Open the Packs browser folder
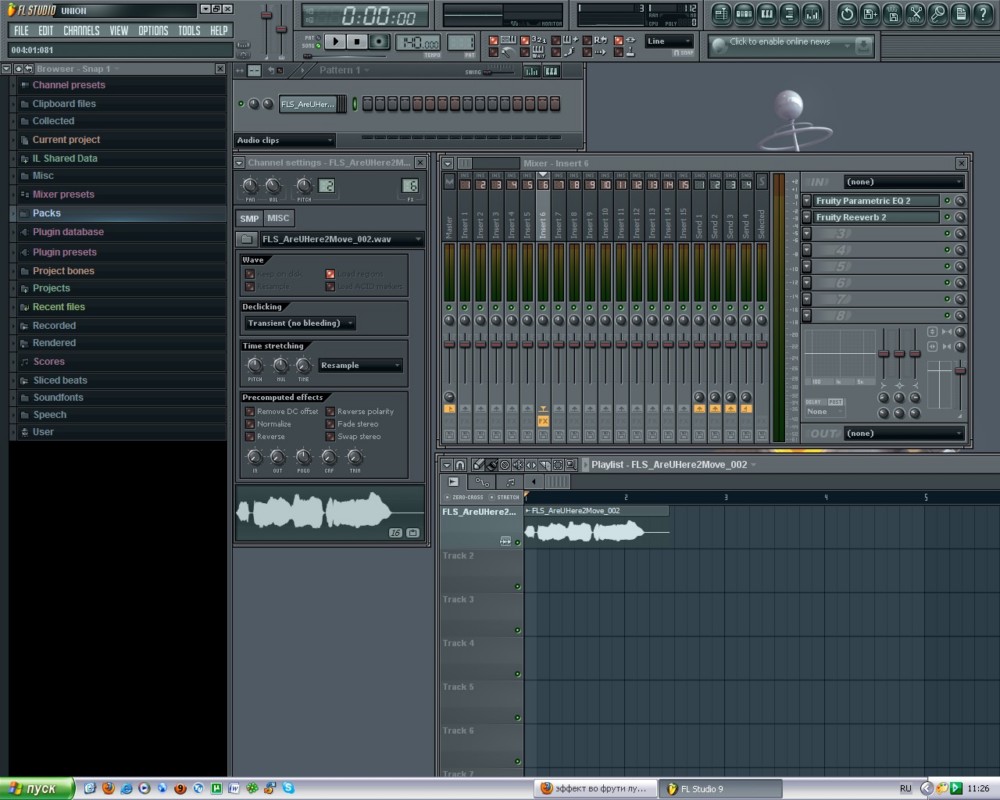 [x=119, y=213]
